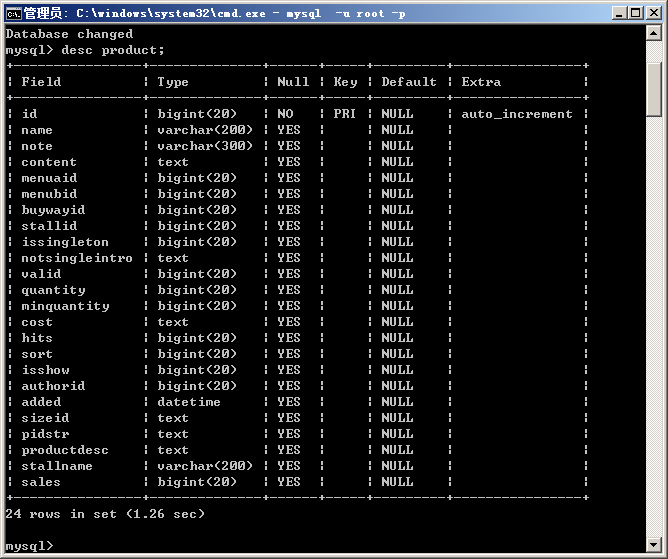Screen dimensions: 668x559
Task: Click the 'desc product;' command text
Action: pos(113,50)
